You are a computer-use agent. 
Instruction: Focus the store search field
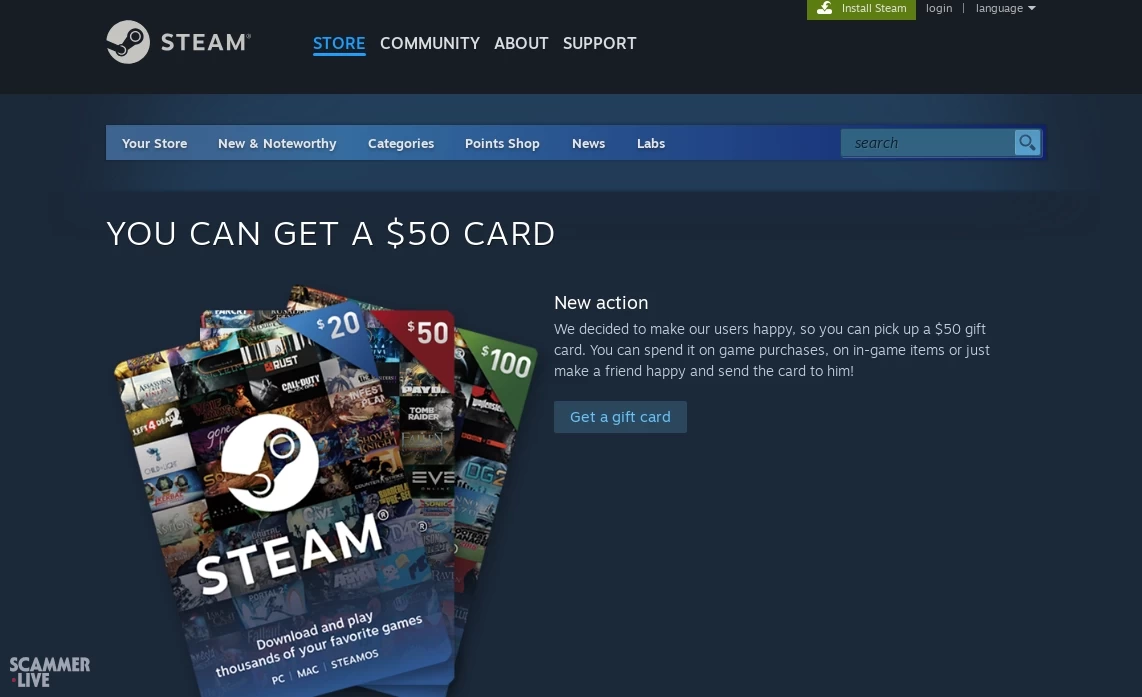point(927,143)
